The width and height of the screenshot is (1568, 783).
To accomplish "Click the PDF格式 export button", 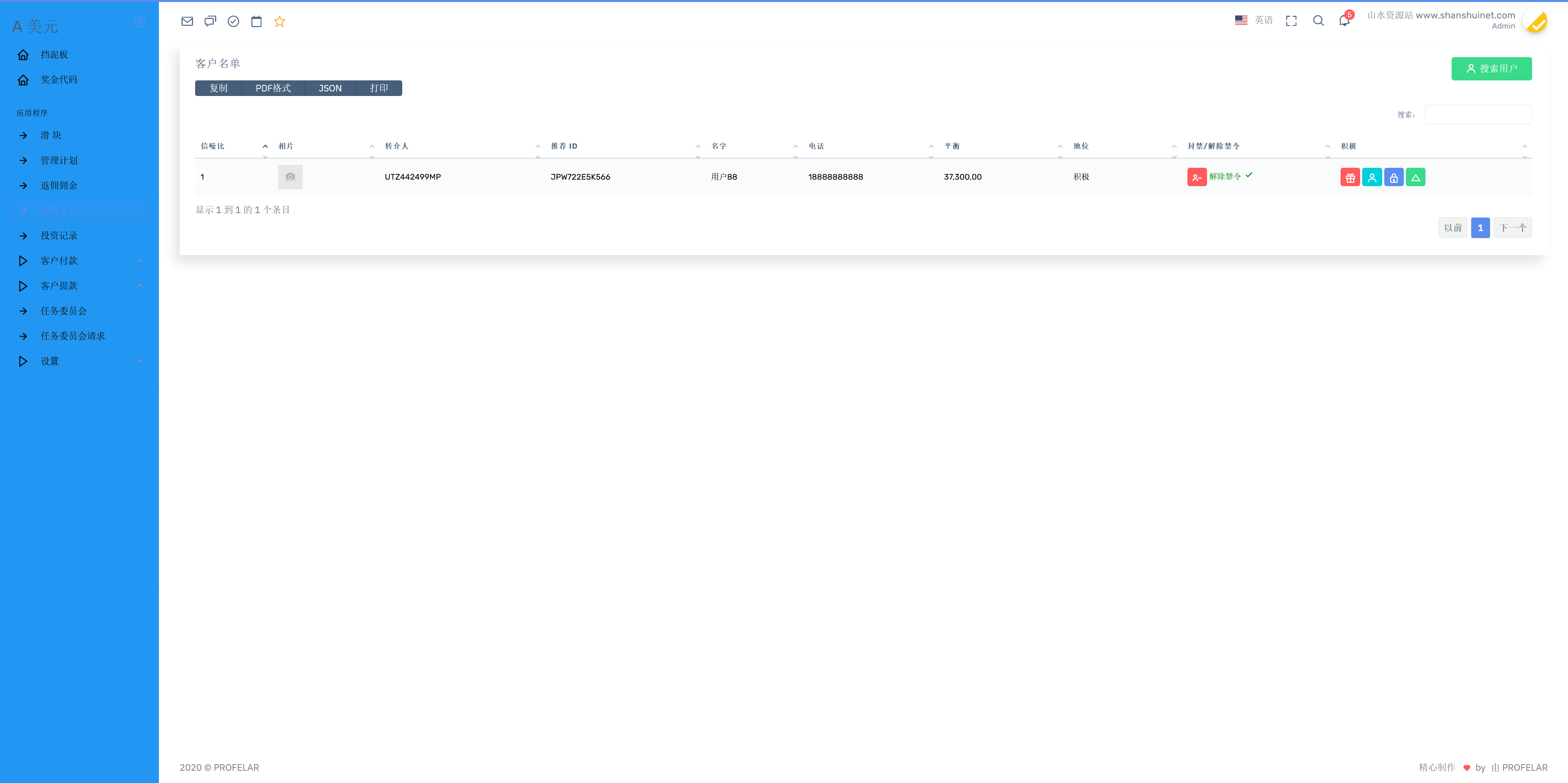I will [273, 88].
